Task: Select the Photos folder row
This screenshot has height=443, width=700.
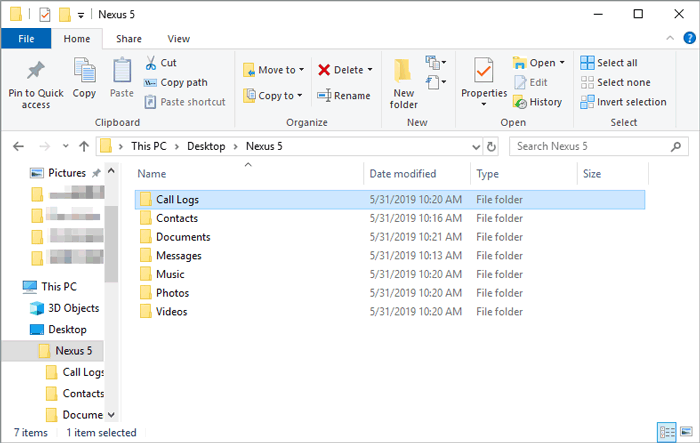Action: point(390,293)
